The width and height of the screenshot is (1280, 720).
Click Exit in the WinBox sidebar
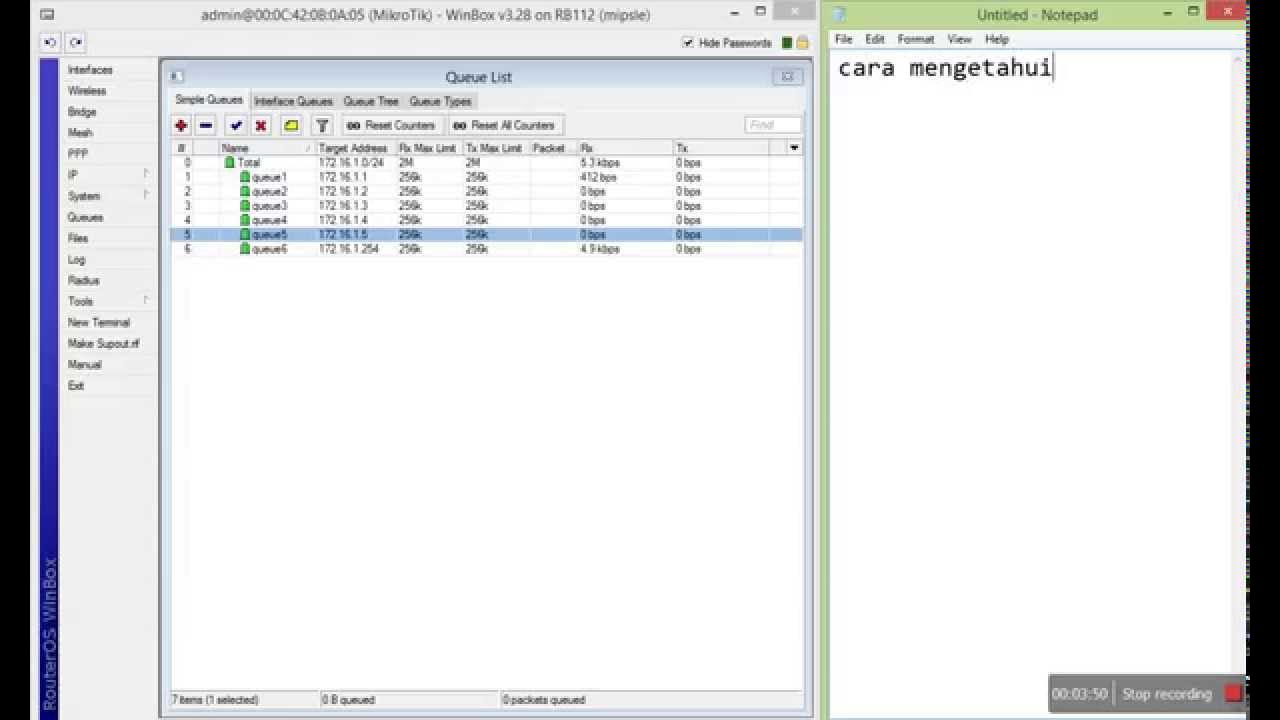(76, 385)
